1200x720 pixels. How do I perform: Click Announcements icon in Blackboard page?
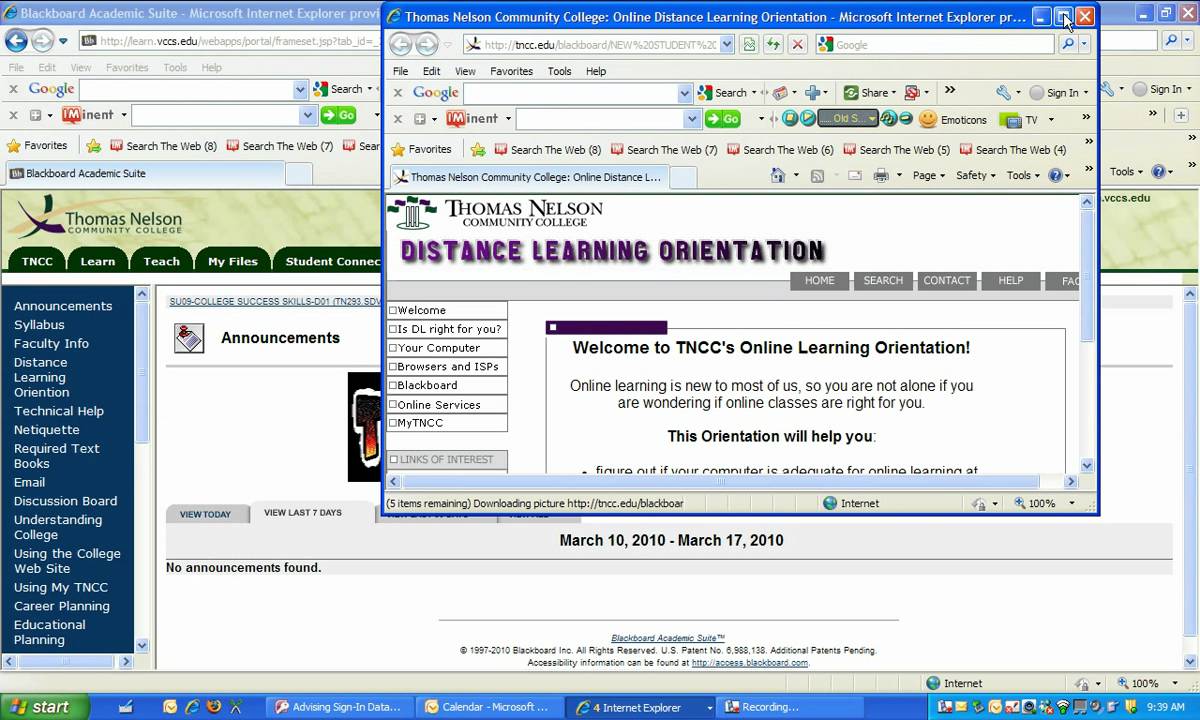[188, 338]
